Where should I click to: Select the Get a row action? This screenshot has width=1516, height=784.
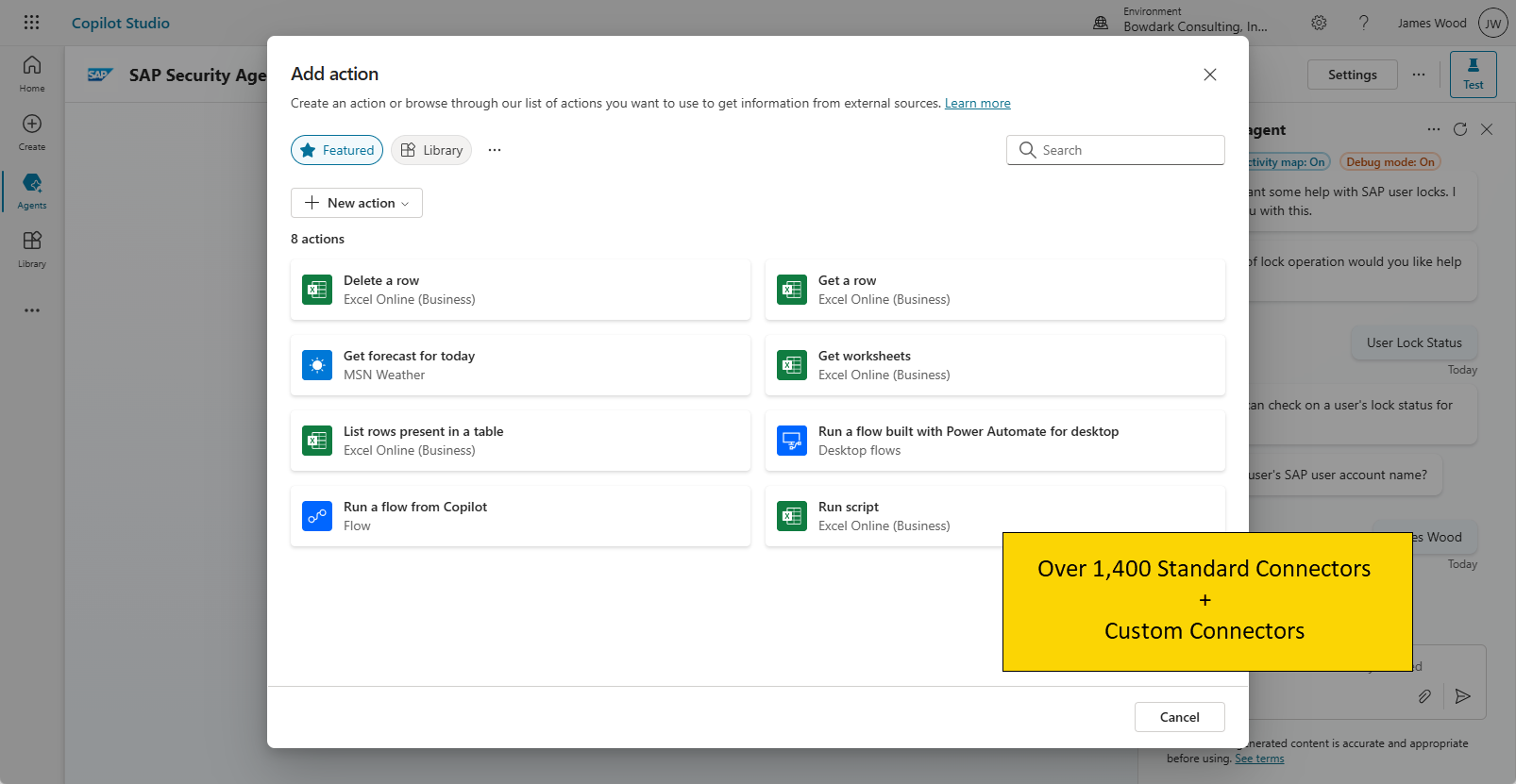995,290
